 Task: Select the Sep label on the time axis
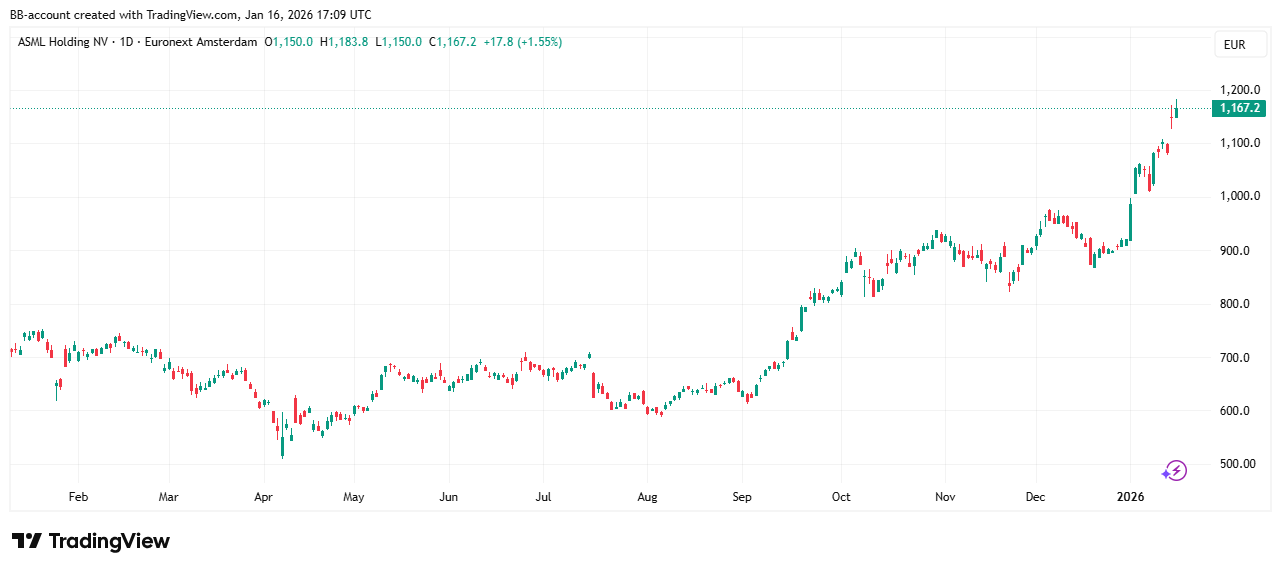coord(741,497)
